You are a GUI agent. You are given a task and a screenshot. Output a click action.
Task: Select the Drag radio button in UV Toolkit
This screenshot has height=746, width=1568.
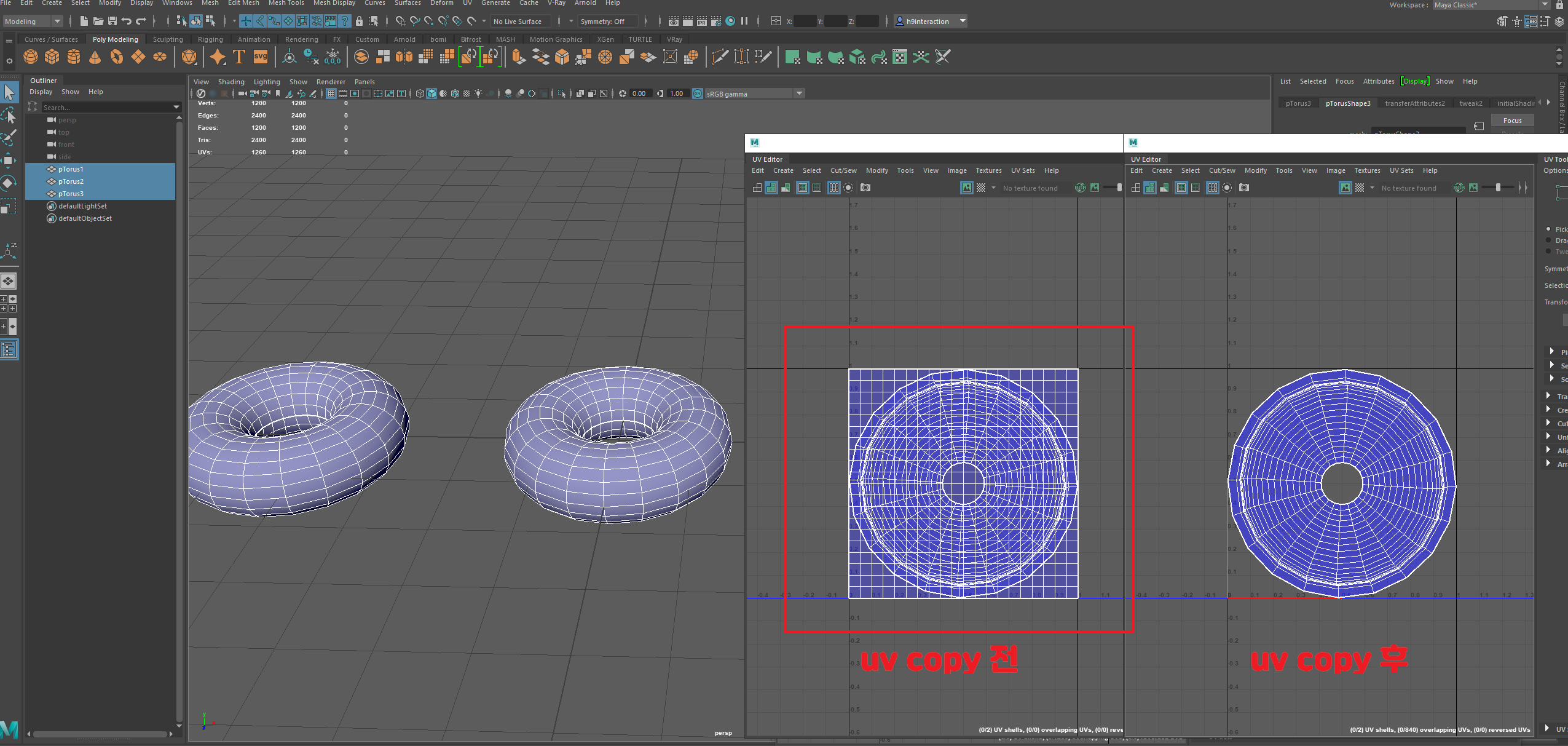(x=1548, y=240)
